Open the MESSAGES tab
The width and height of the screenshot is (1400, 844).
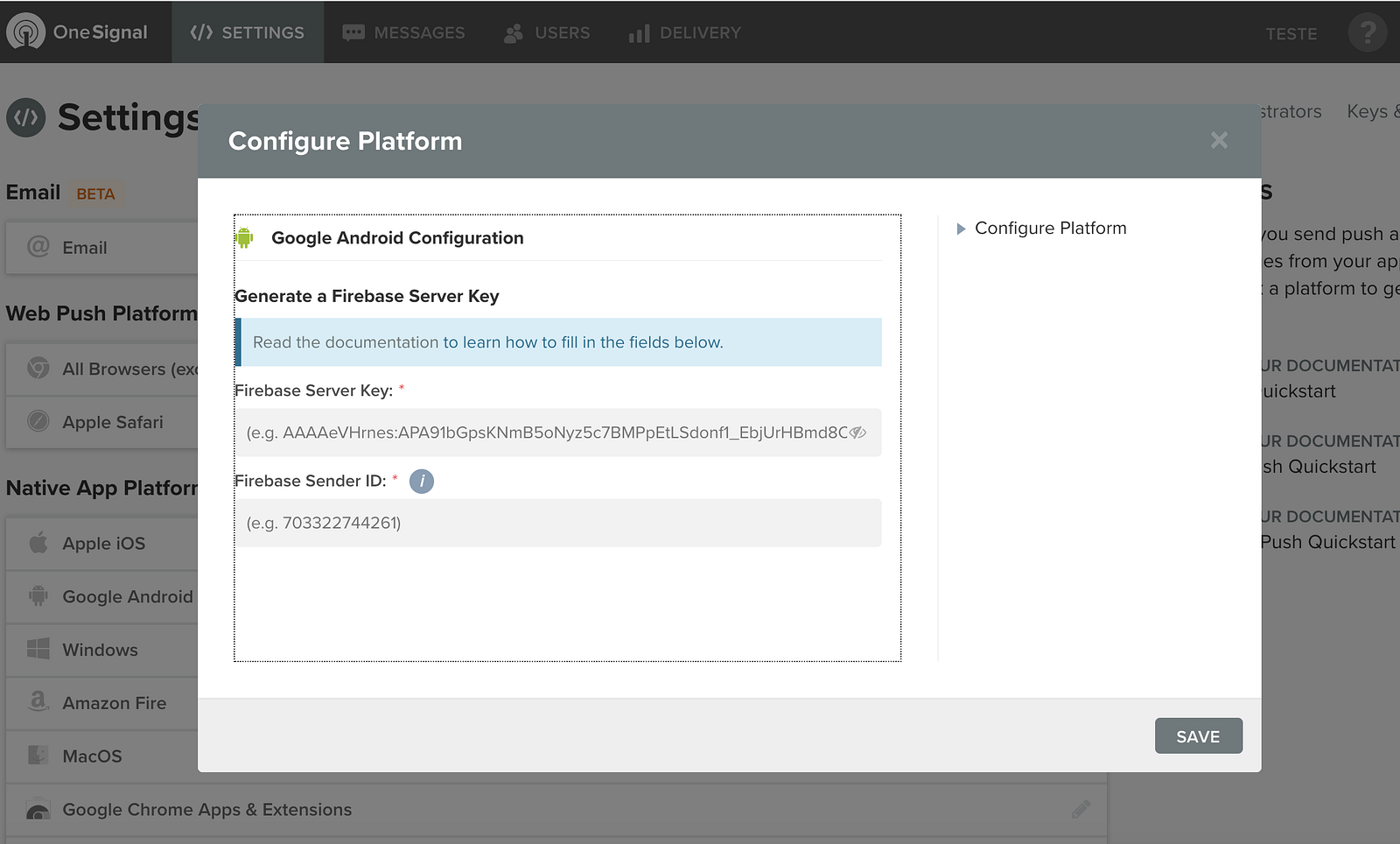point(403,32)
